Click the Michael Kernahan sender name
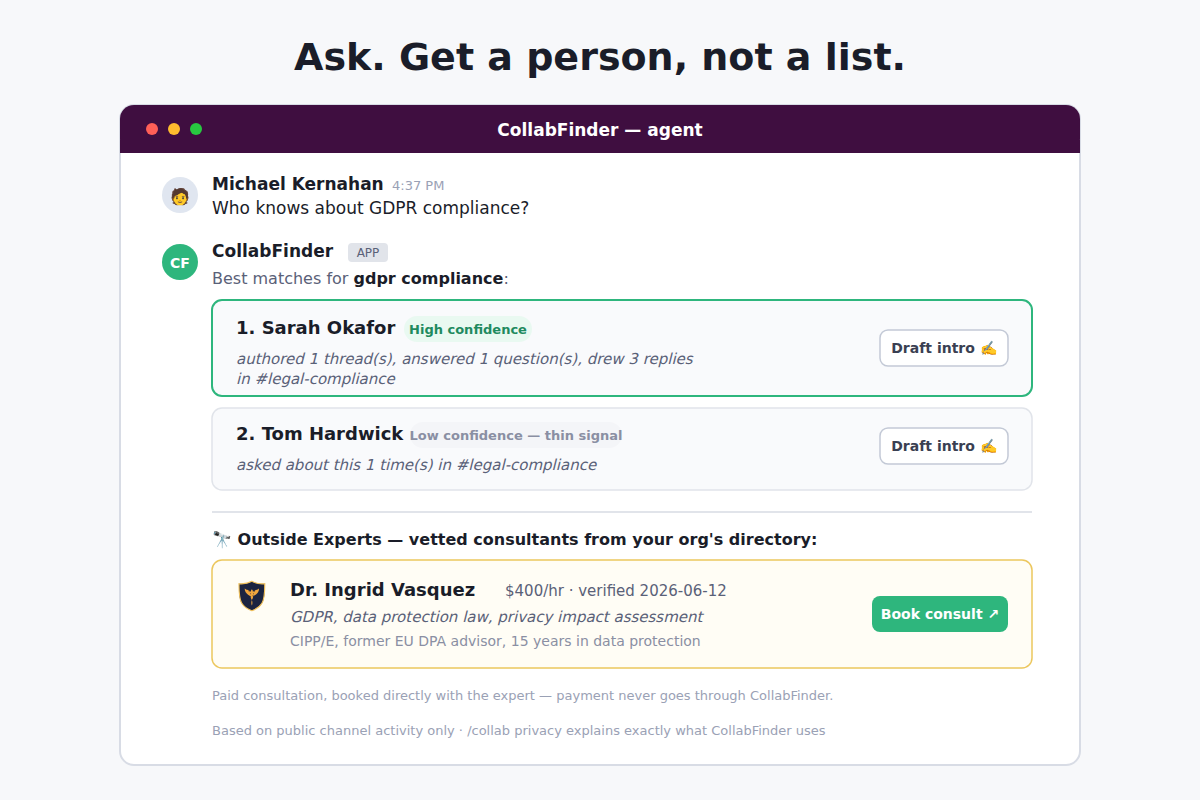1200x800 pixels. tap(298, 184)
